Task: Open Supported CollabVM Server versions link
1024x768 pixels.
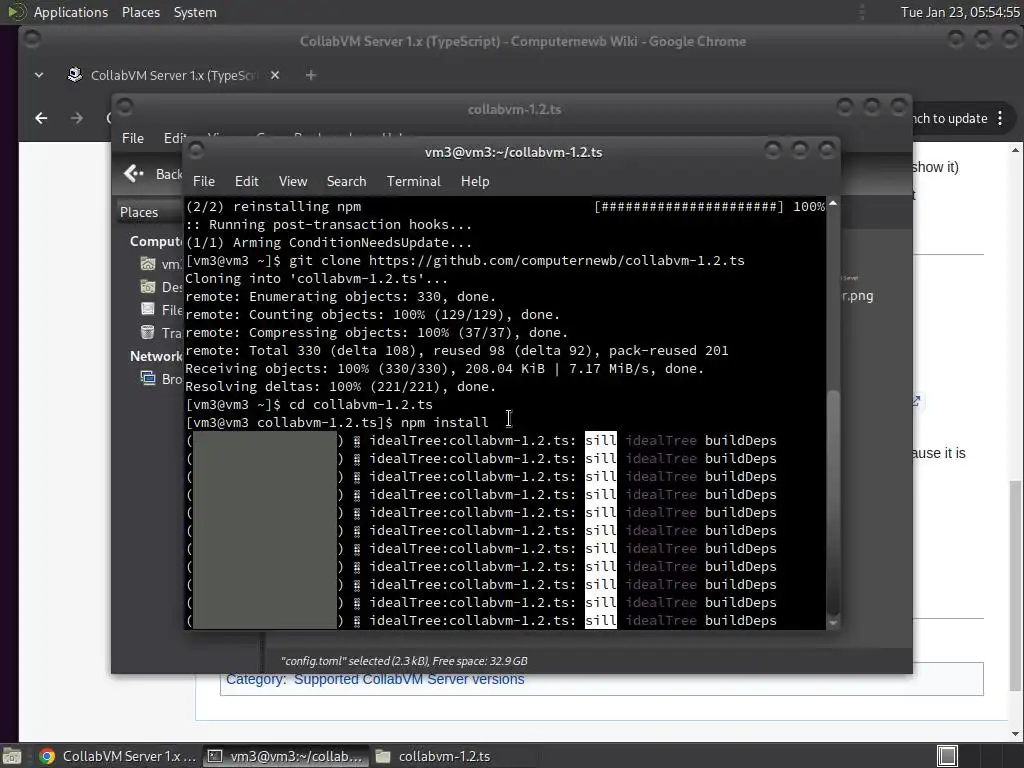Action: (x=409, y=680)
